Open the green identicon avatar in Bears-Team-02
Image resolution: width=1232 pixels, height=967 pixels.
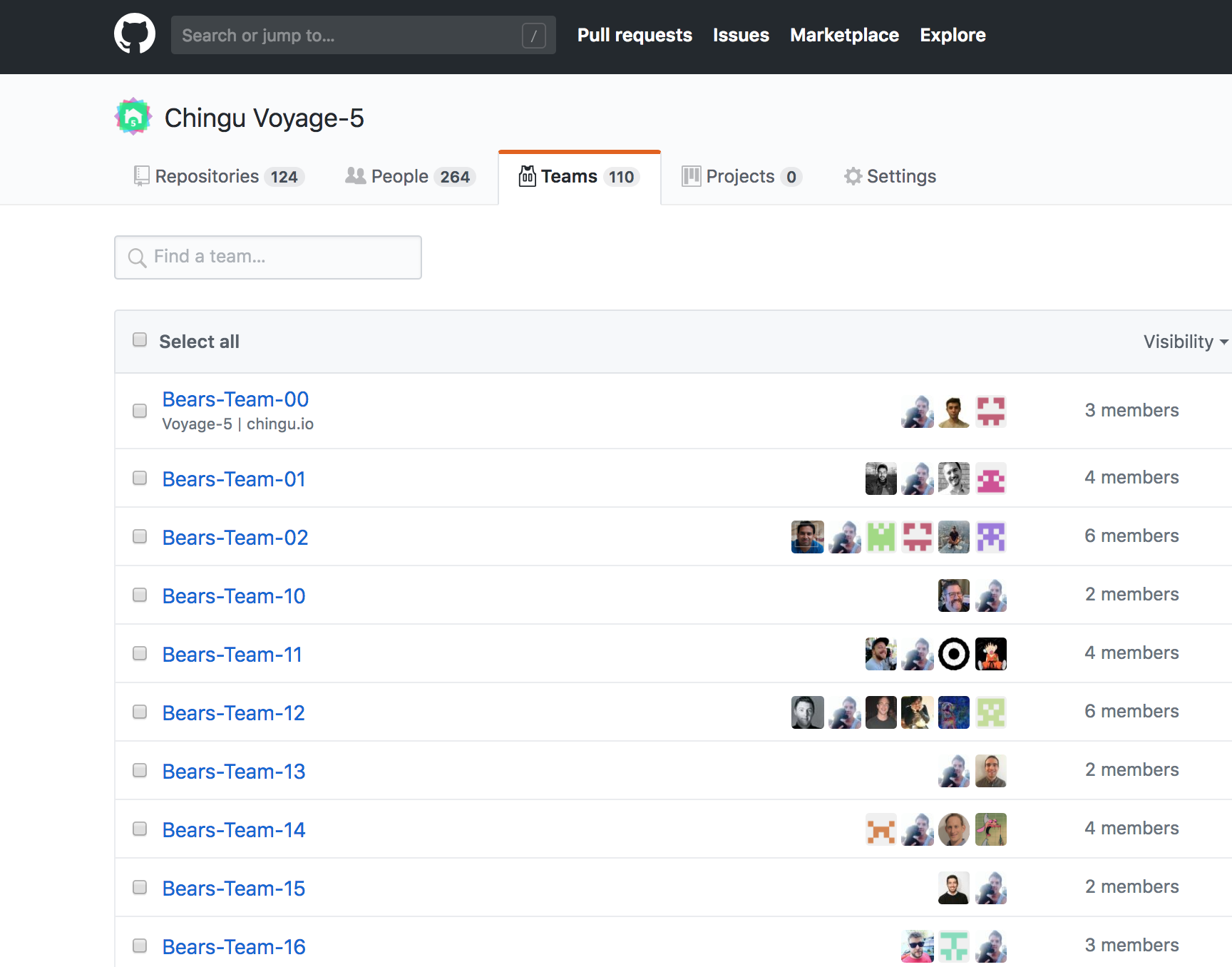pos(881,537)
